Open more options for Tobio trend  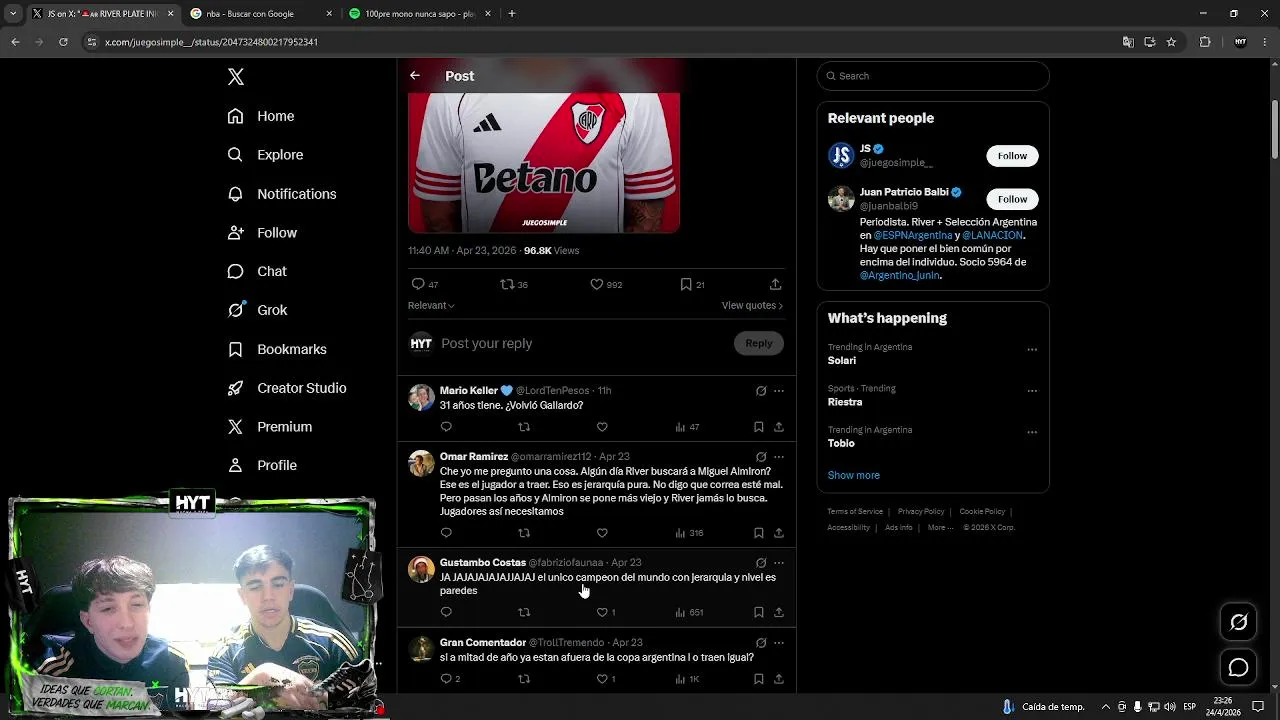[1032, 433]
